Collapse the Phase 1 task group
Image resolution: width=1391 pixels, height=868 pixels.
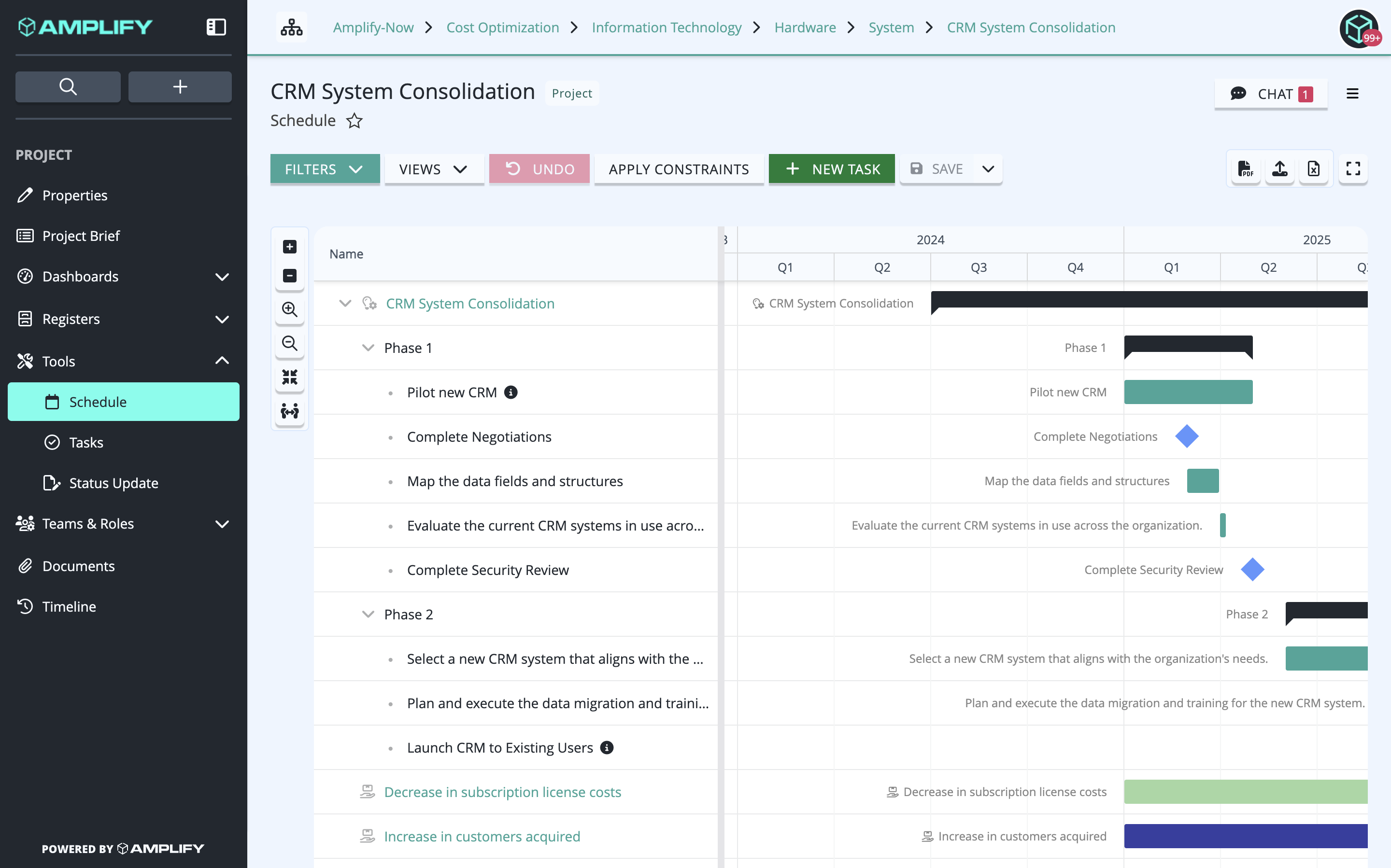pos(368,348)
